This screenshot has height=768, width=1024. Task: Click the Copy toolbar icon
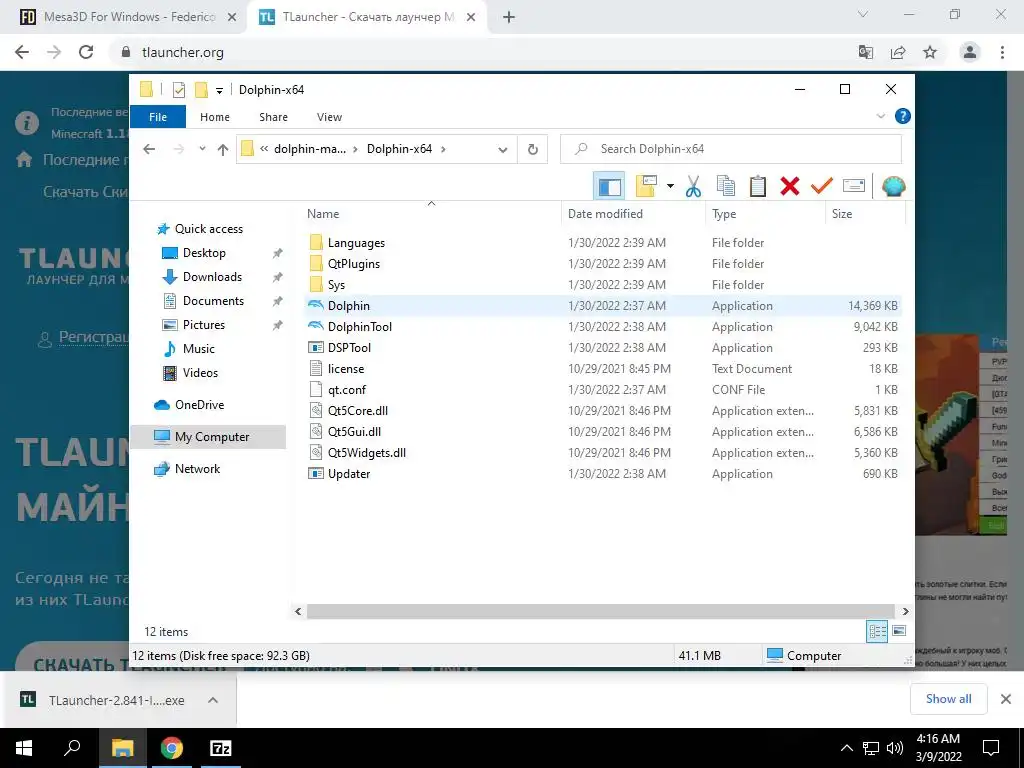[726, 186]
